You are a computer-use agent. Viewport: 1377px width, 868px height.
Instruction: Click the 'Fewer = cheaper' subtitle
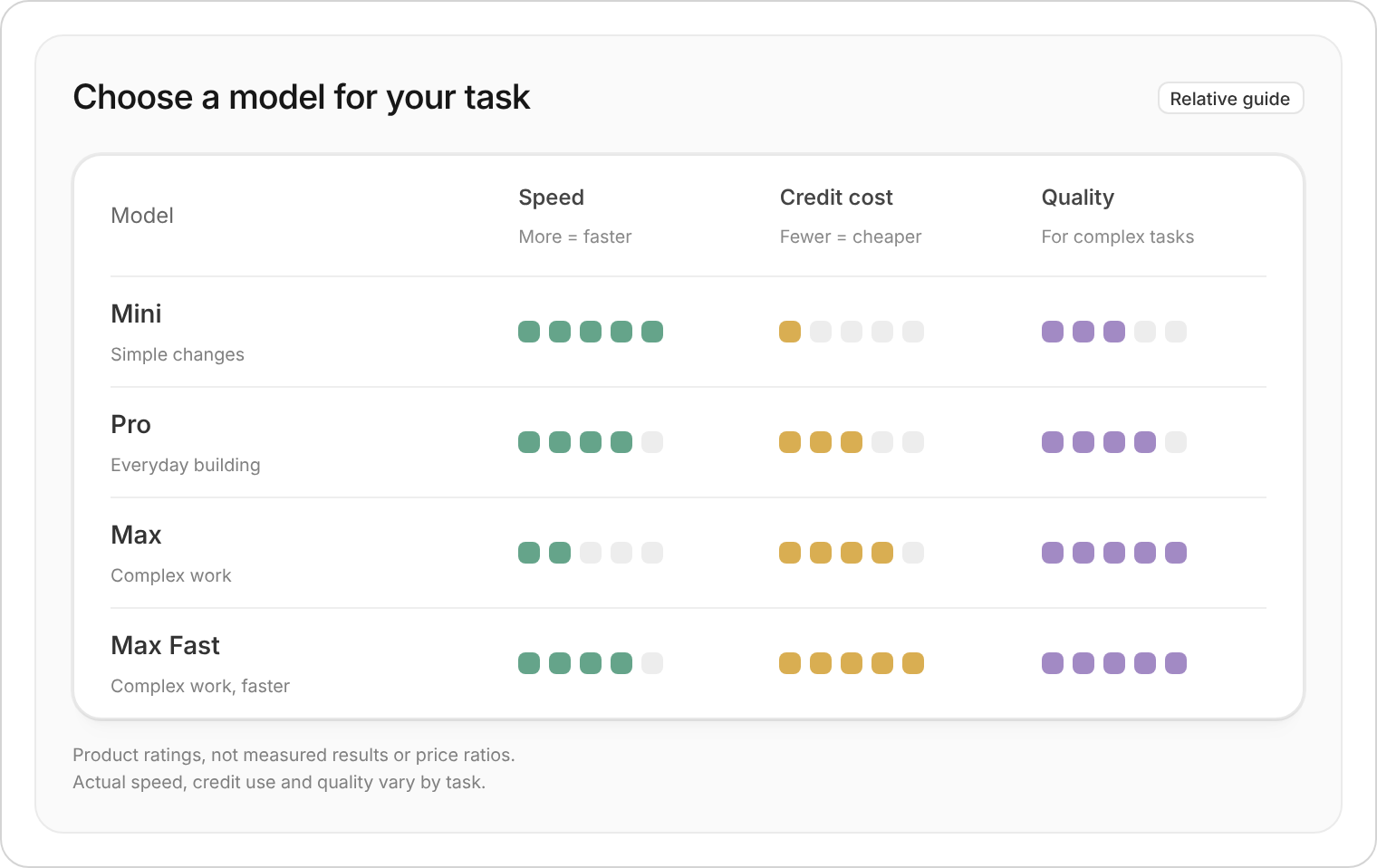(x=850, y=236)
